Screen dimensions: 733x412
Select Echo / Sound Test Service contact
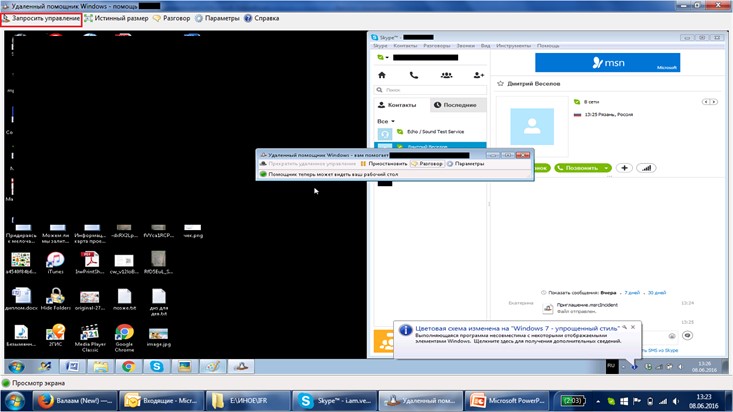(x=430, y=133)
